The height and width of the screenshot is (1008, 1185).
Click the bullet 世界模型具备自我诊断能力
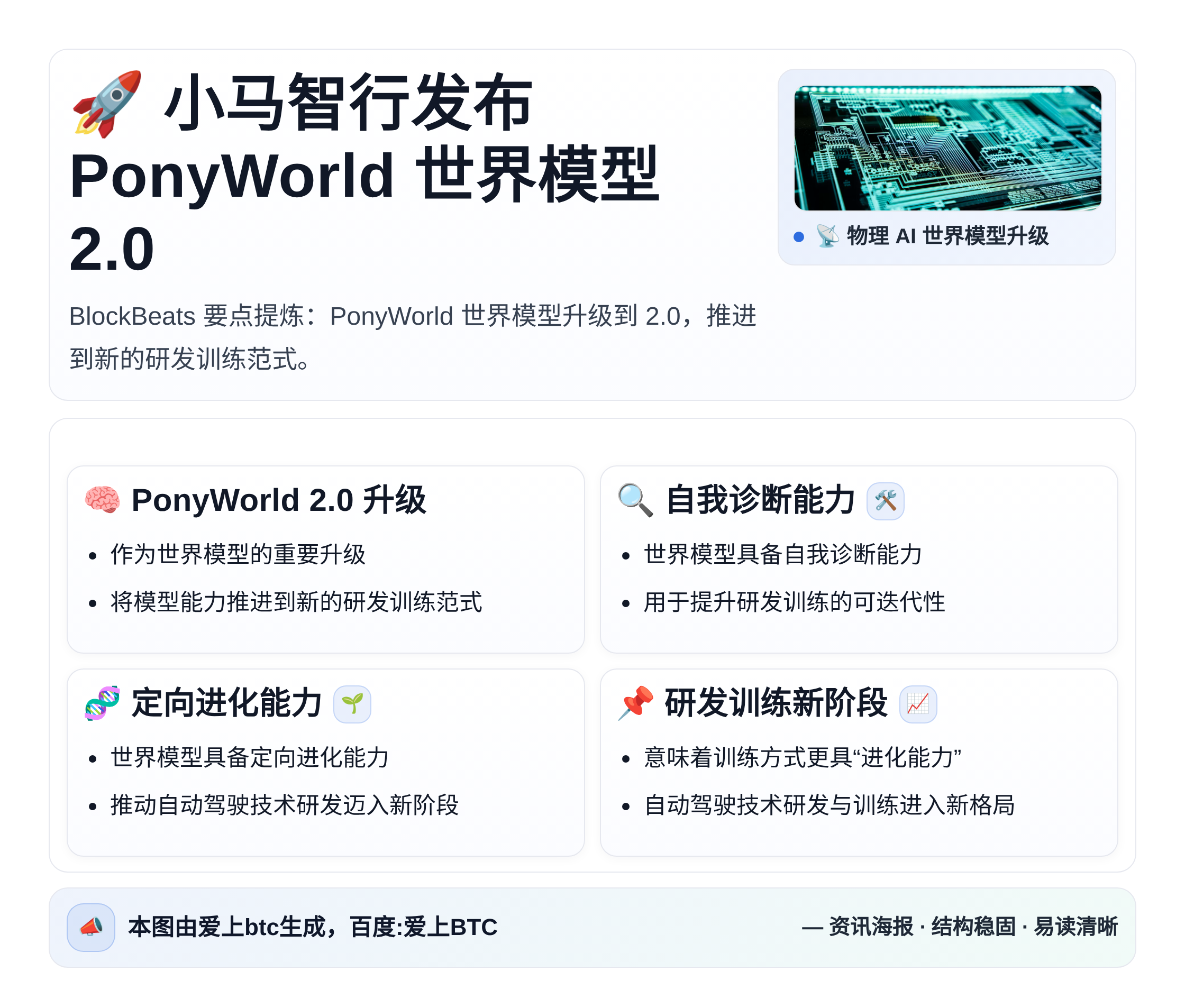click(x=782, y=554)
